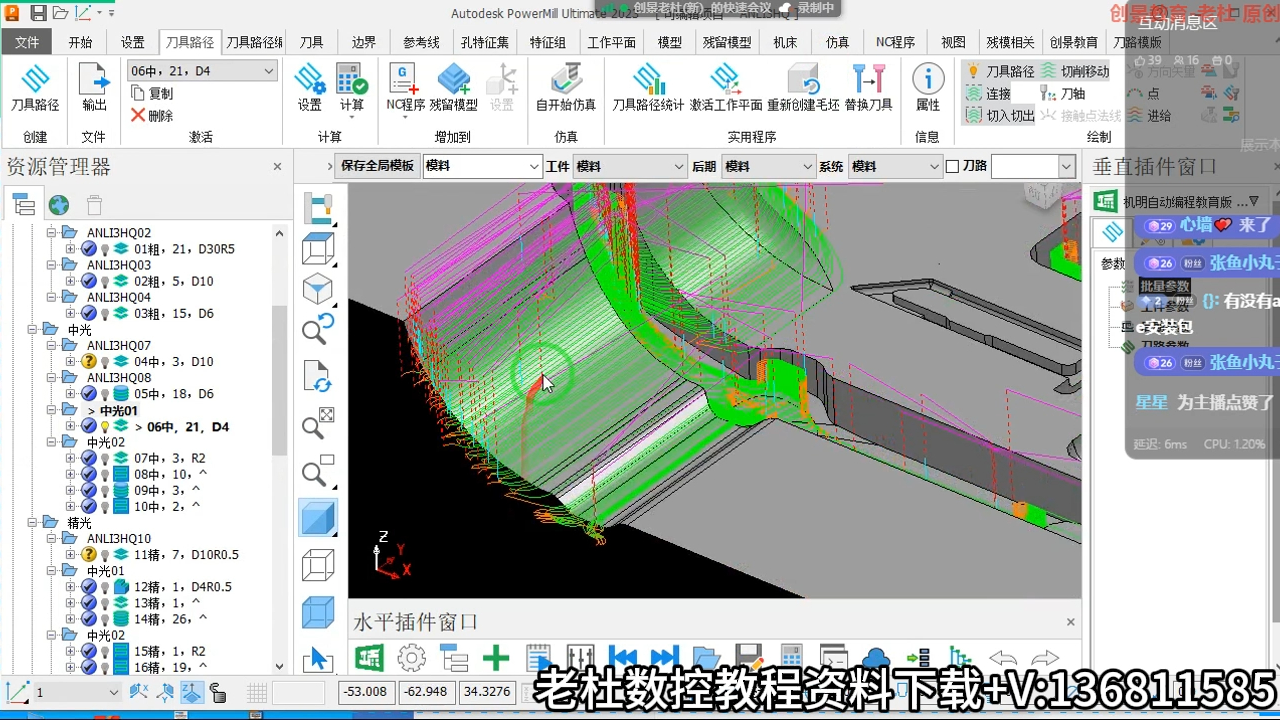Close the 水平插件窗口 panel
The height and width of the screenshot is (720, 1280).
(1070, 622)
